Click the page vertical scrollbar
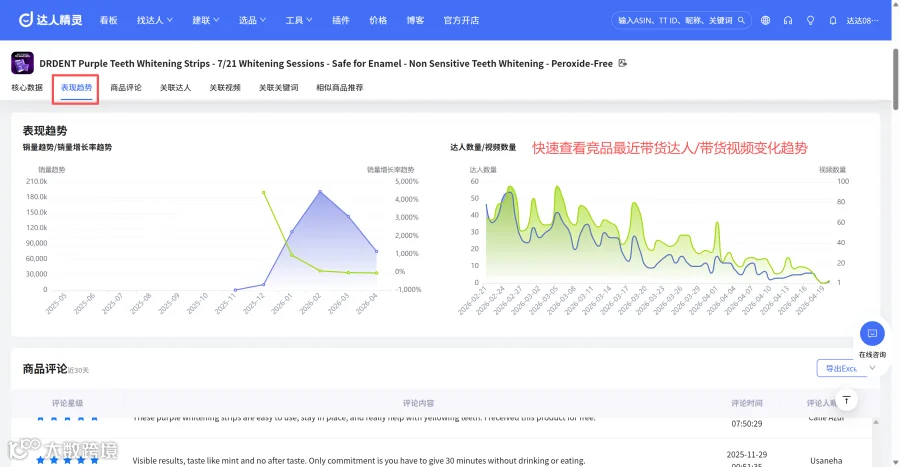This screenshot has width=900, height=467. (x=895, y=79)
